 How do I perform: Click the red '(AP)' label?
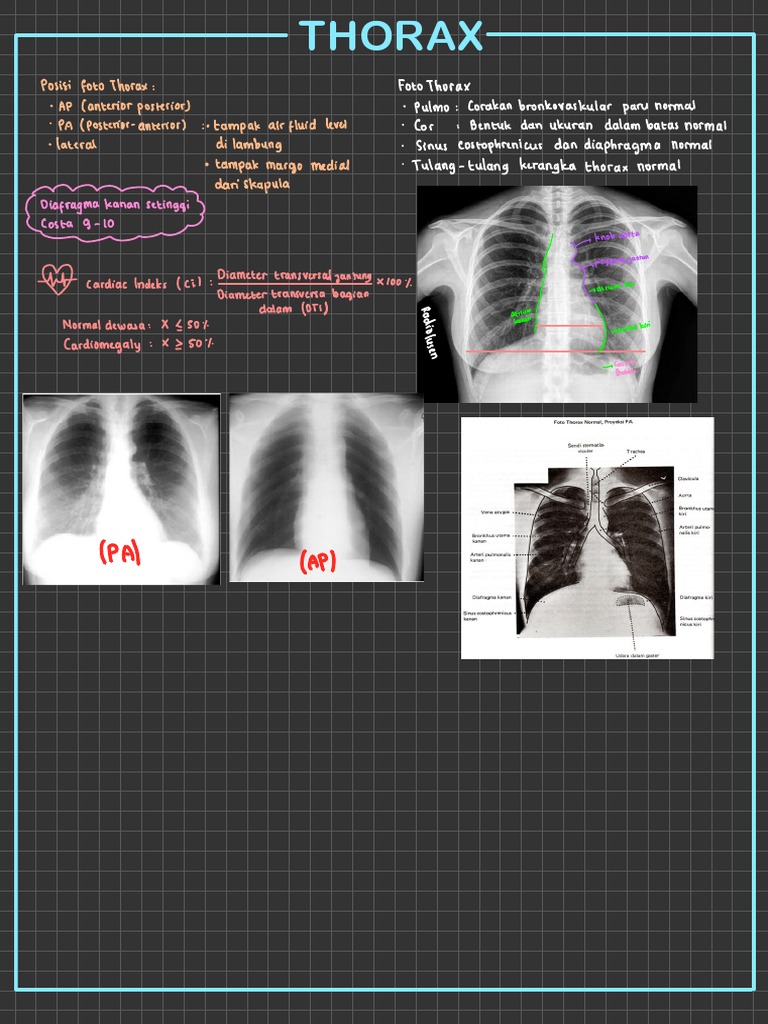tap(318, 561)
